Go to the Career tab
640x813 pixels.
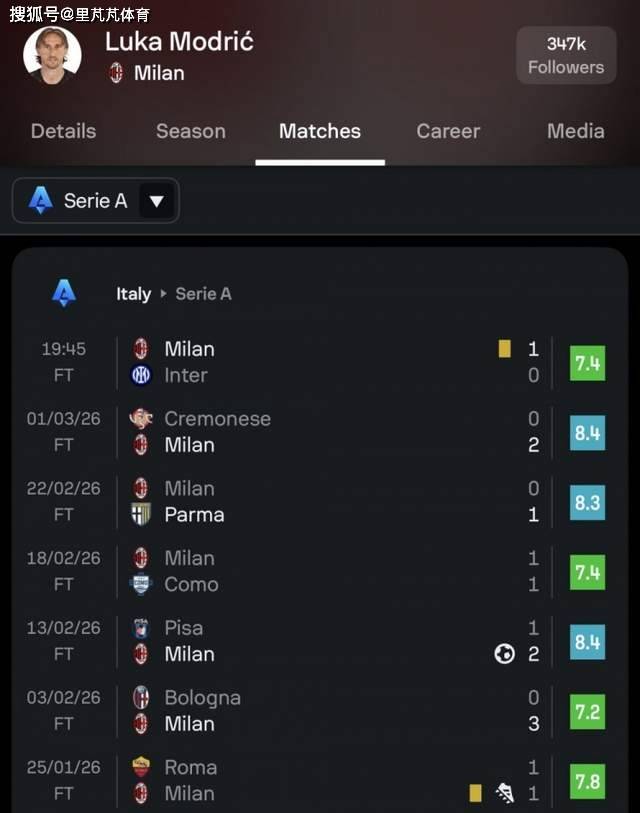(x=448, y=131)
